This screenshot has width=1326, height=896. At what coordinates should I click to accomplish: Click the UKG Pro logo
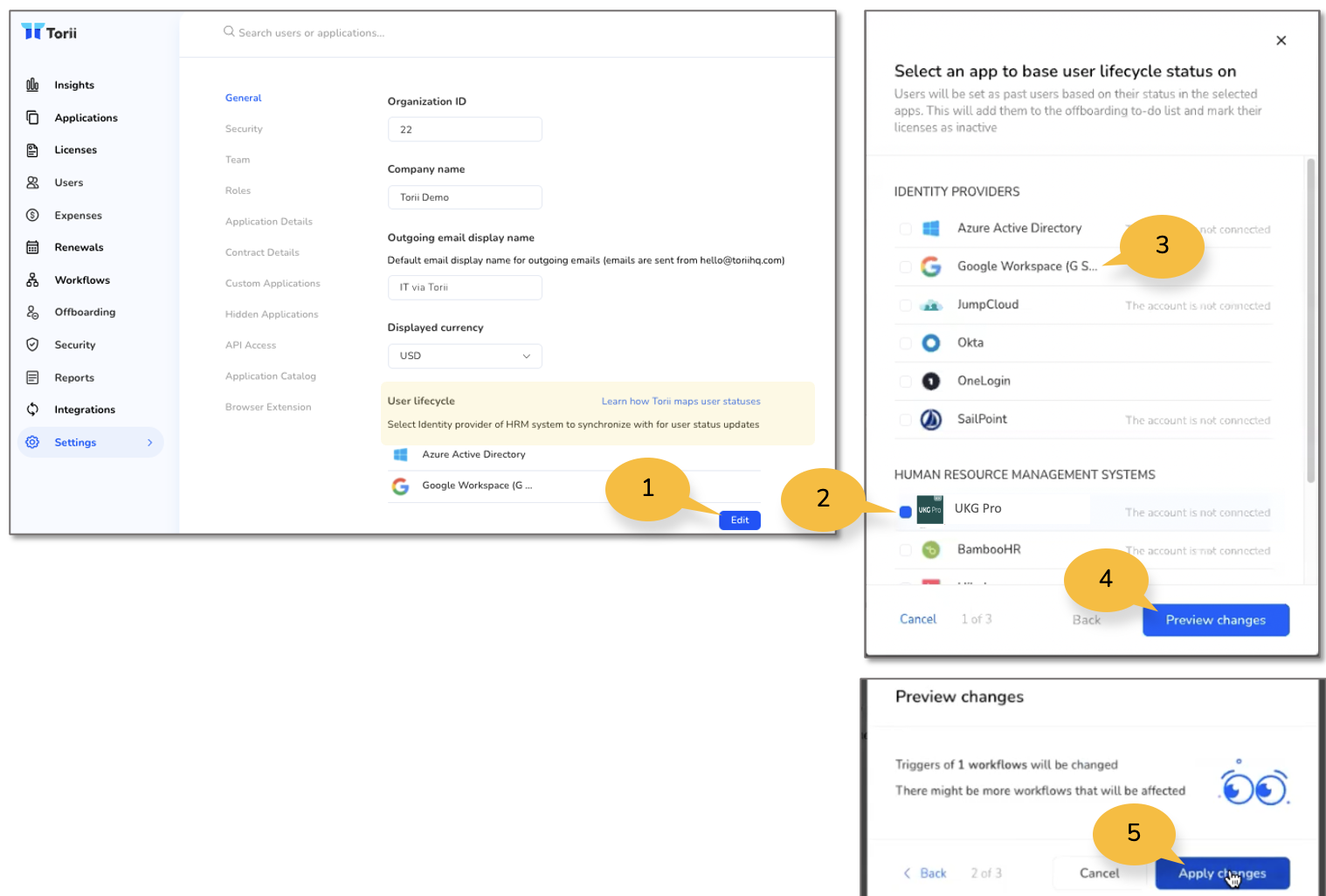[x=930, y=509]
